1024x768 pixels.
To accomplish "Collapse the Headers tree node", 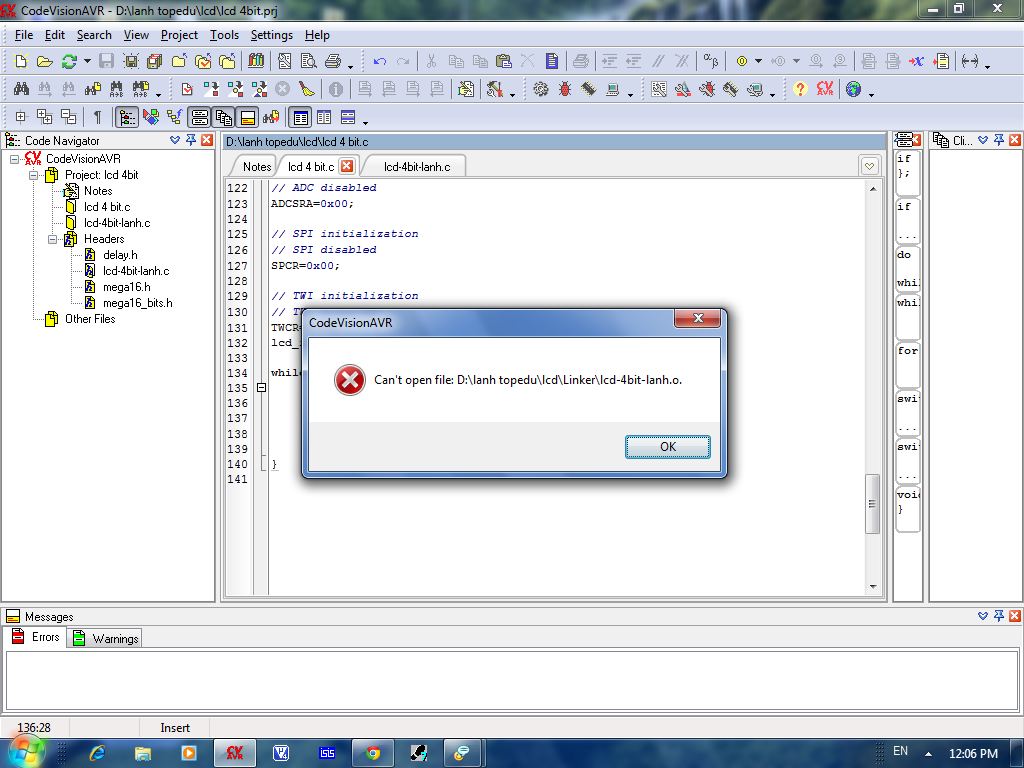I will click(52, 239).
